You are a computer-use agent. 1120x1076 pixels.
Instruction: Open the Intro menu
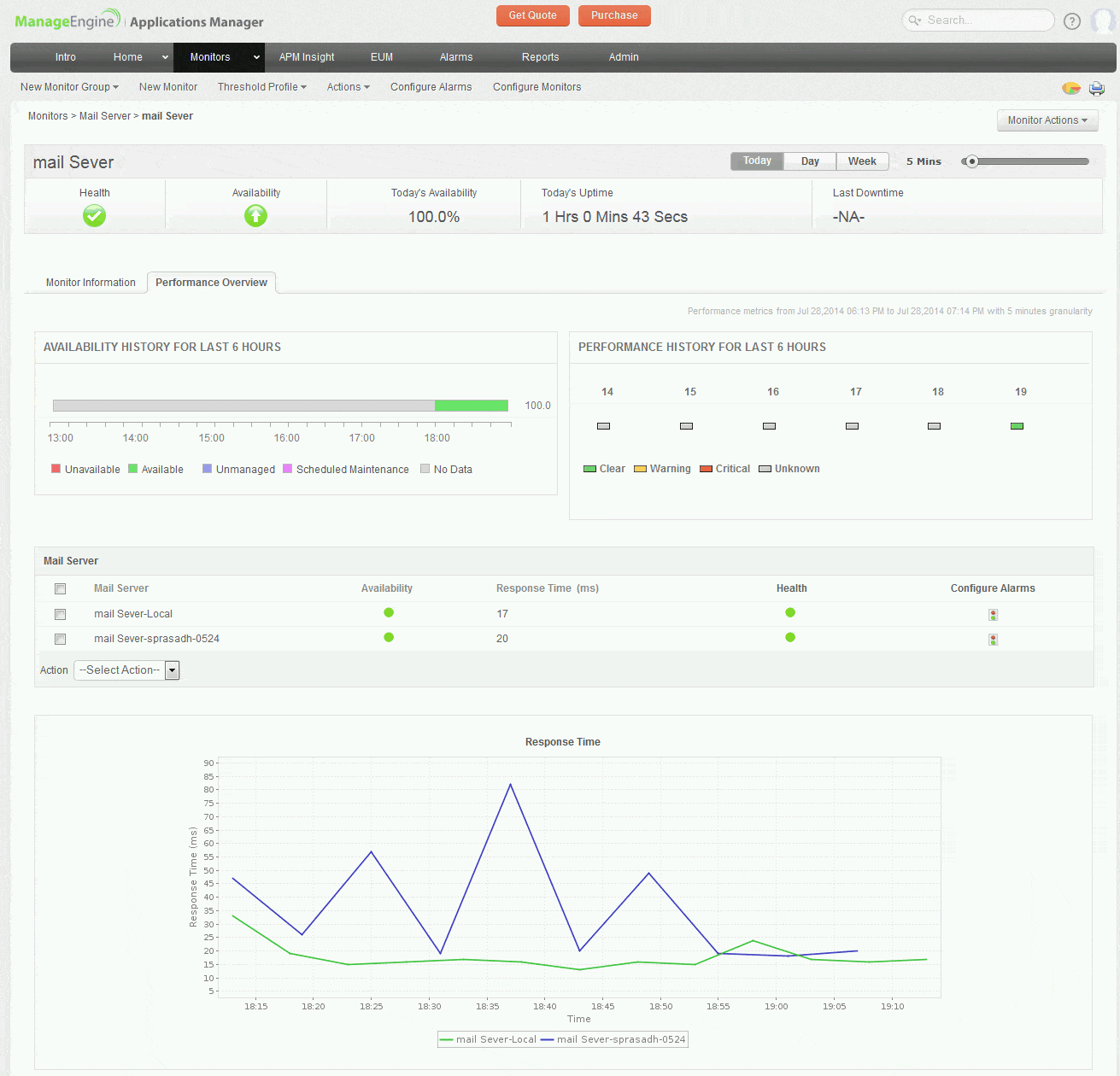pos(66,57)
